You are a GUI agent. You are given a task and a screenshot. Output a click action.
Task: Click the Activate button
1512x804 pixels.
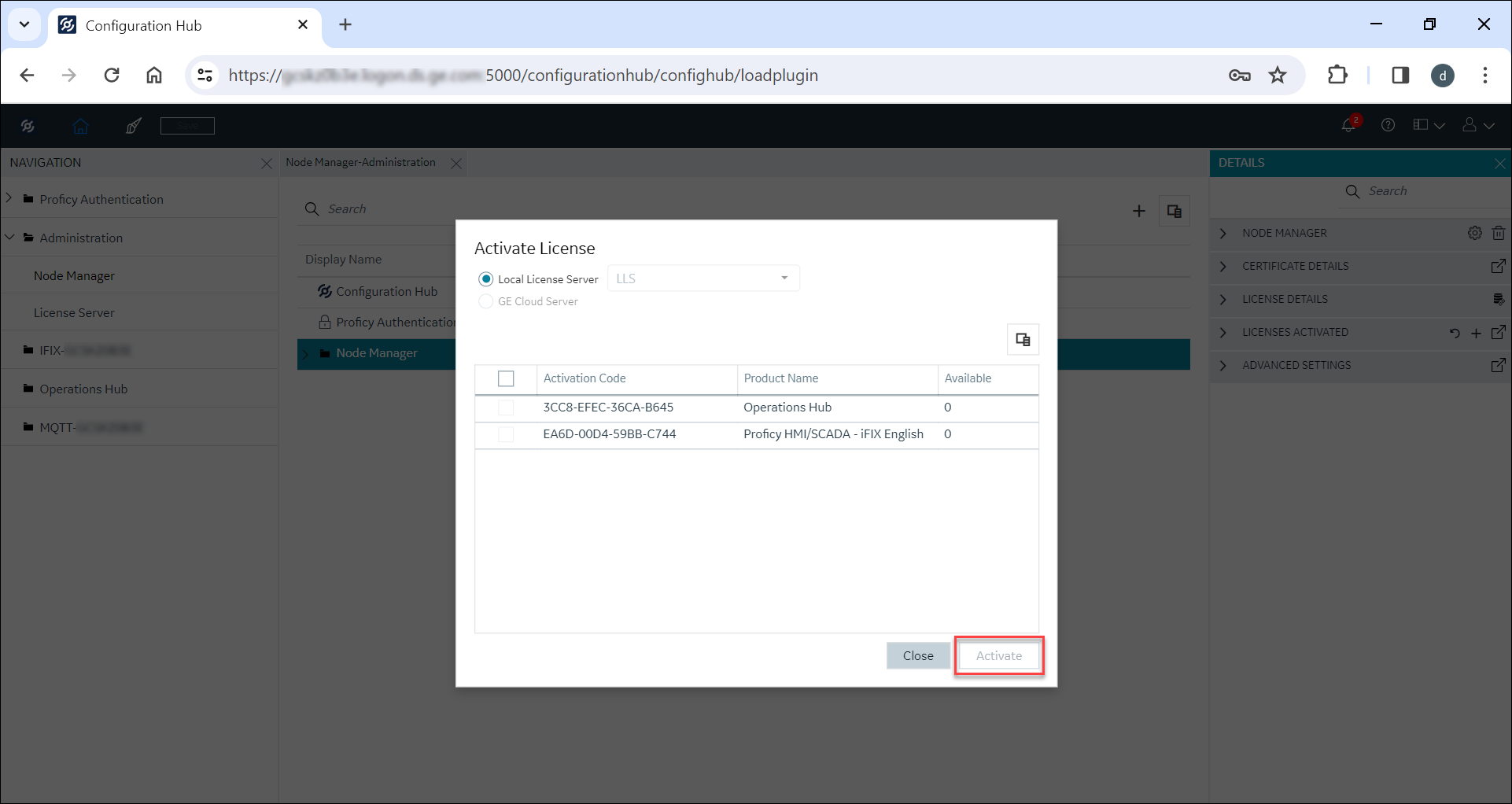(x=999, y=655)
